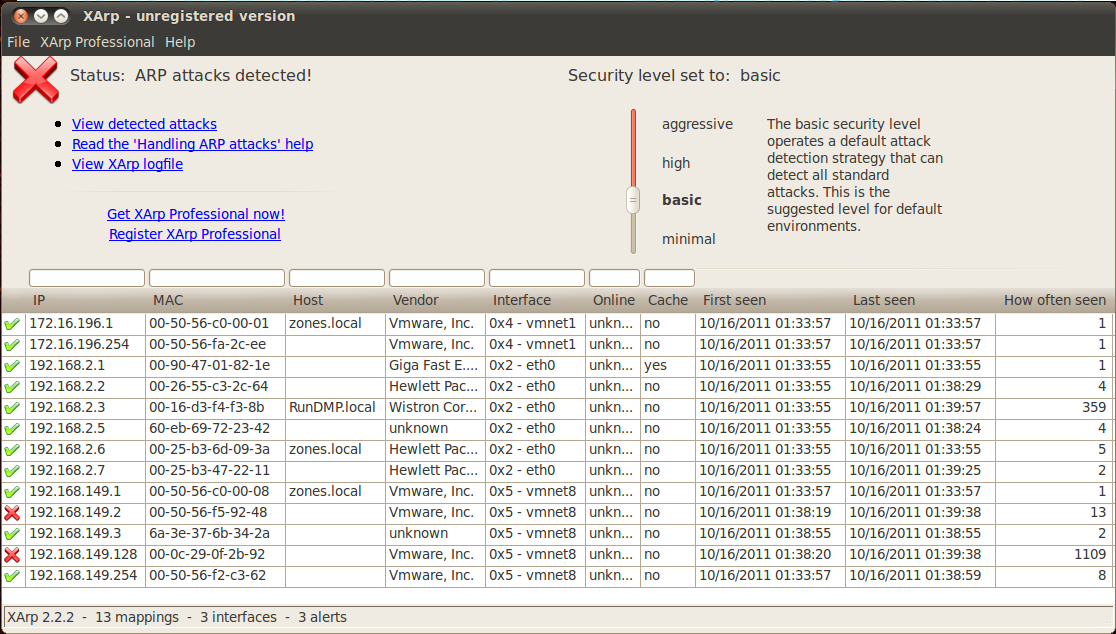Click the green checkmark beside 172.16.196.1
The height and width of the screenshot is (634, 1116).
(13, 323)
